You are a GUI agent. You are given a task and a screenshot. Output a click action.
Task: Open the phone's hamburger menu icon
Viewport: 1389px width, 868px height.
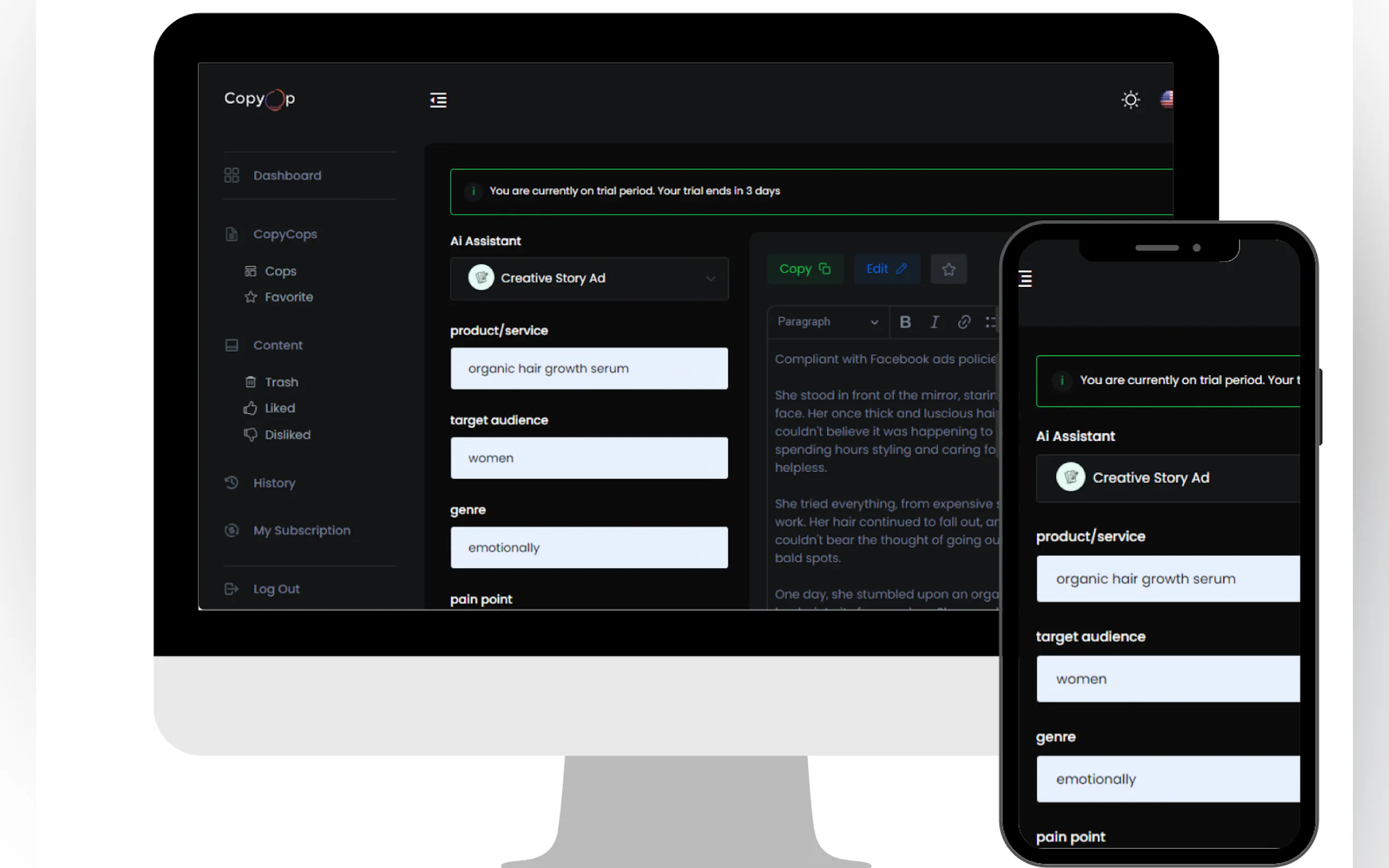pyautogui.click(x=1025, y=278)
